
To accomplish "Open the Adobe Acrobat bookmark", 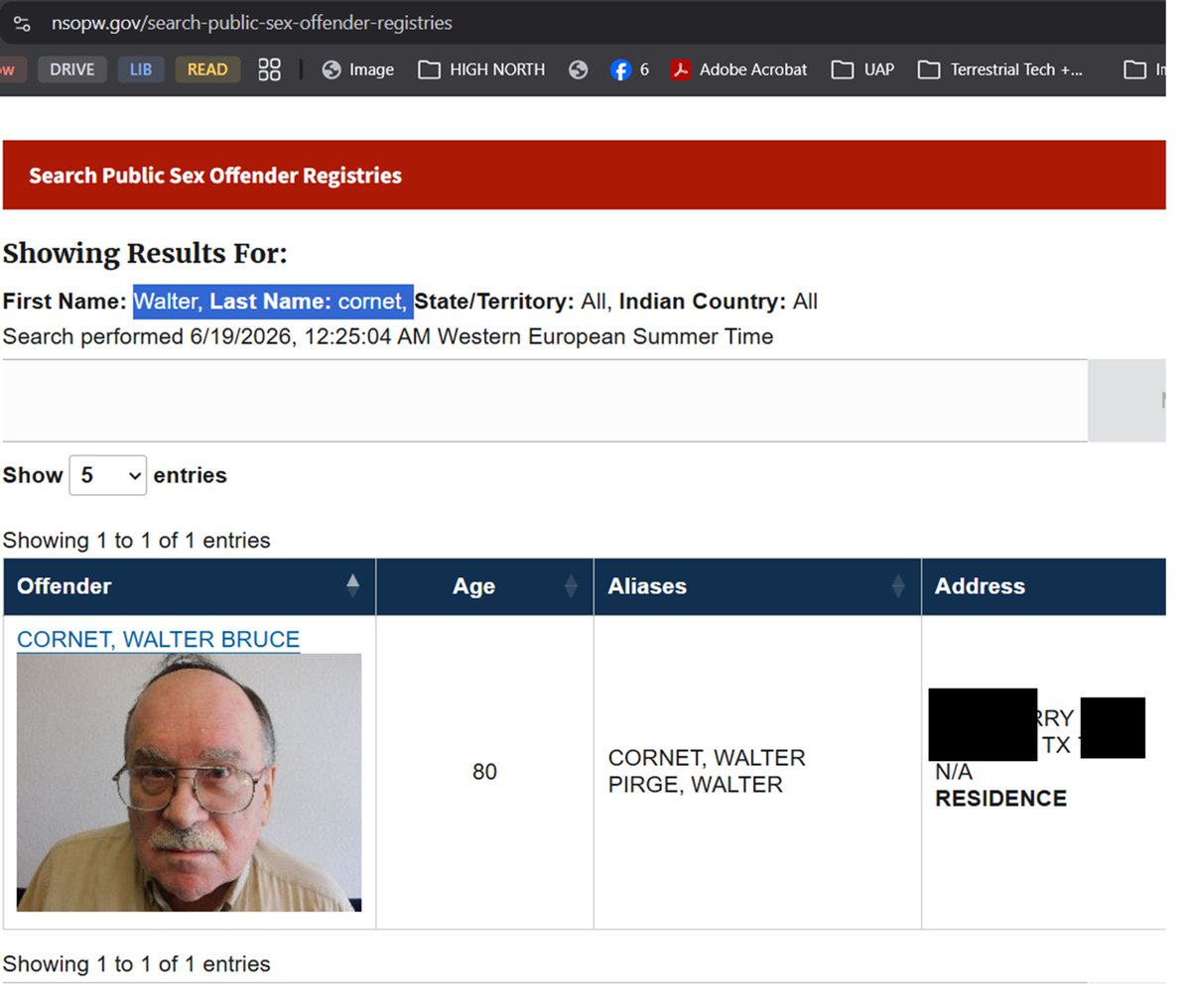I will (738, 69).
